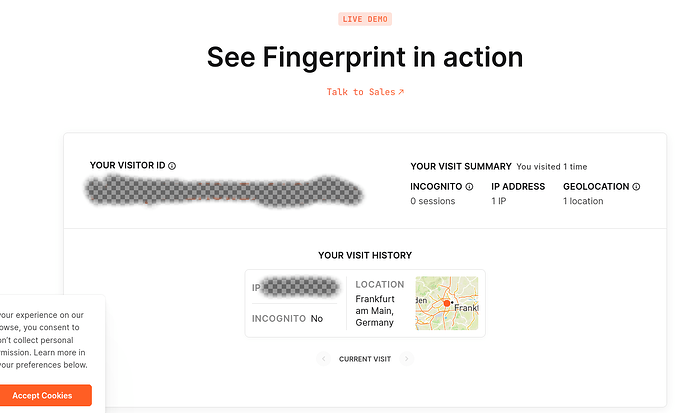
Task: Go to the previous visit arrow
Action: pos(323,359)
